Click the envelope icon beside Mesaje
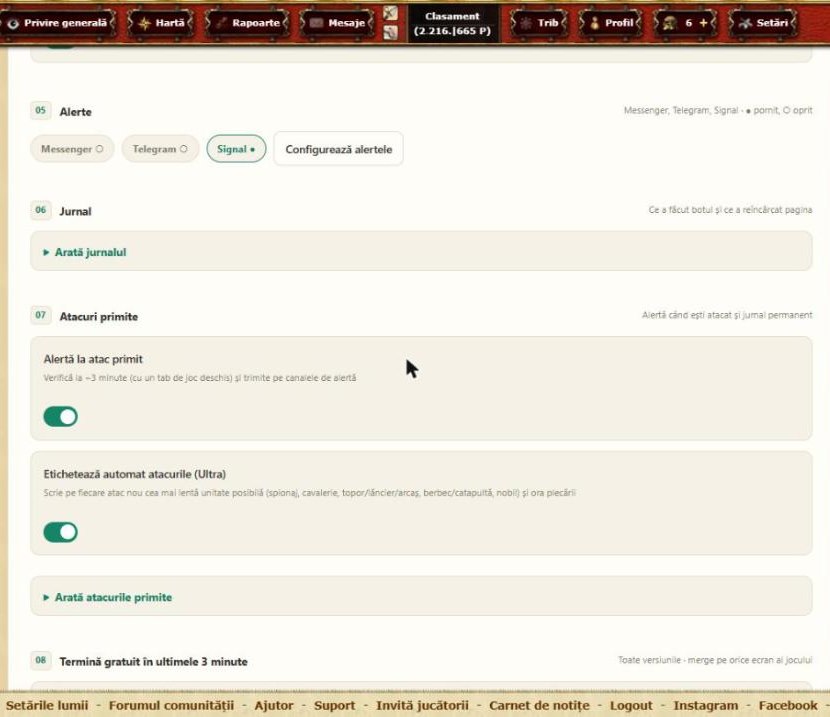The image size is (830, 717). pos(317,23)
